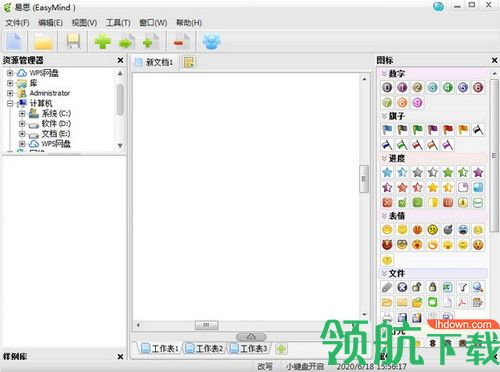The image size is (500, 372).
Task: Insert the red X progress icon
Action: (387, 202)
